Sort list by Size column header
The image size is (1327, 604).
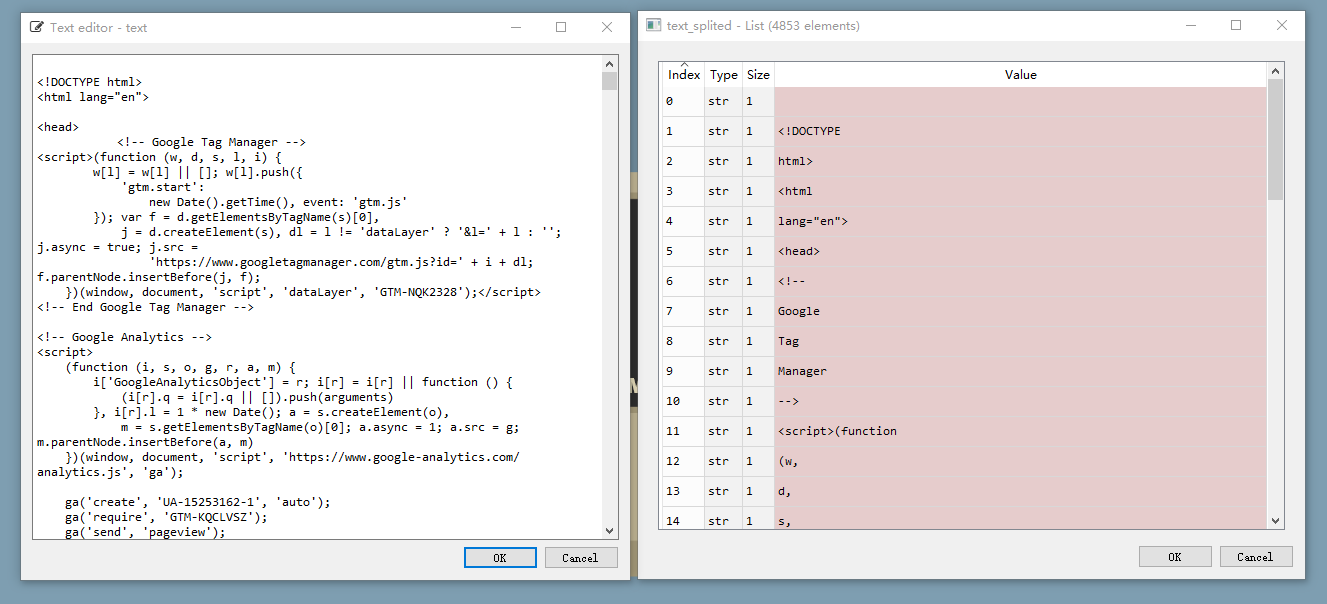(758, 74)
